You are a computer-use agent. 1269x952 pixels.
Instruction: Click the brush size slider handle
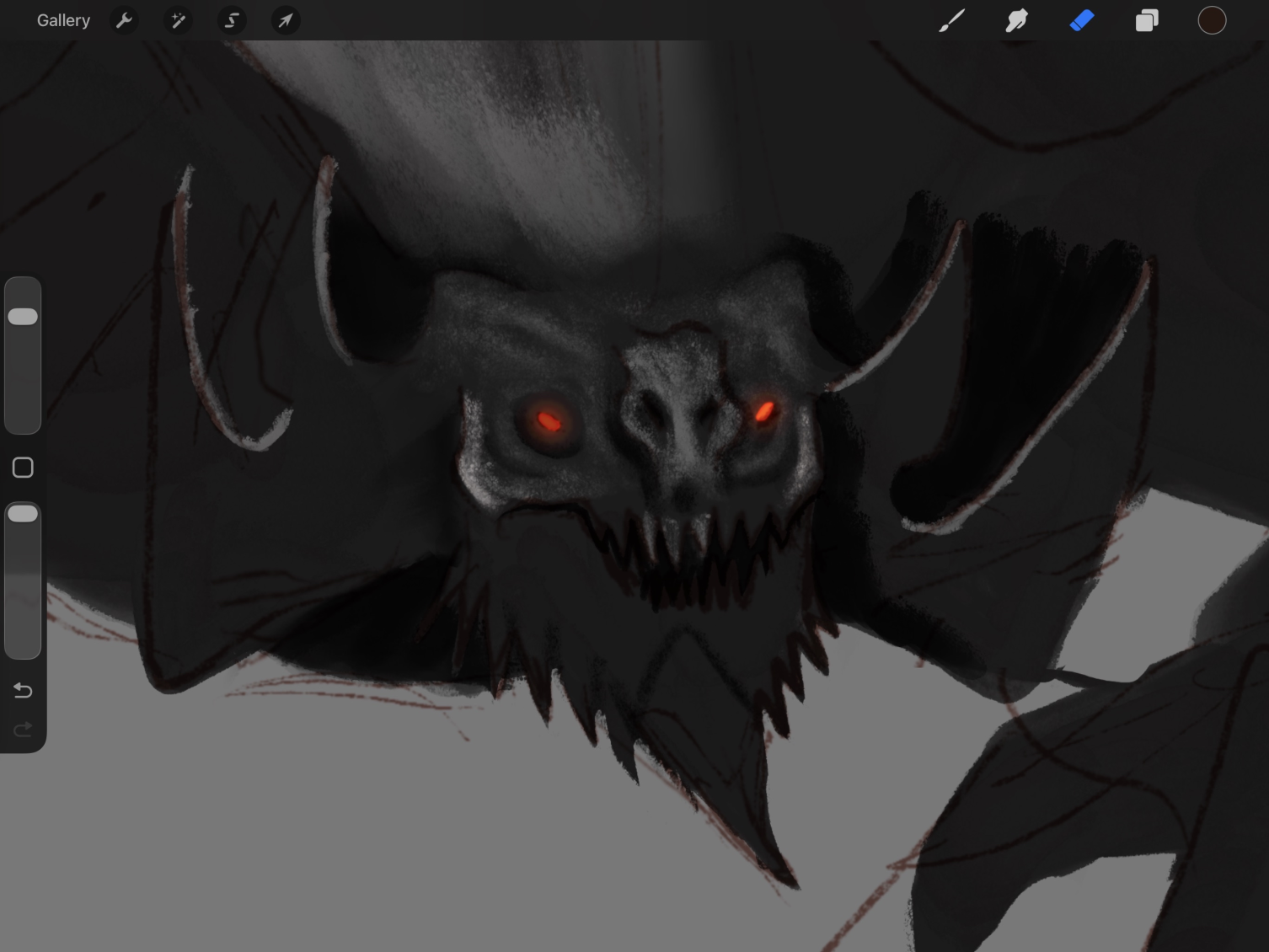tap(23, 317)
